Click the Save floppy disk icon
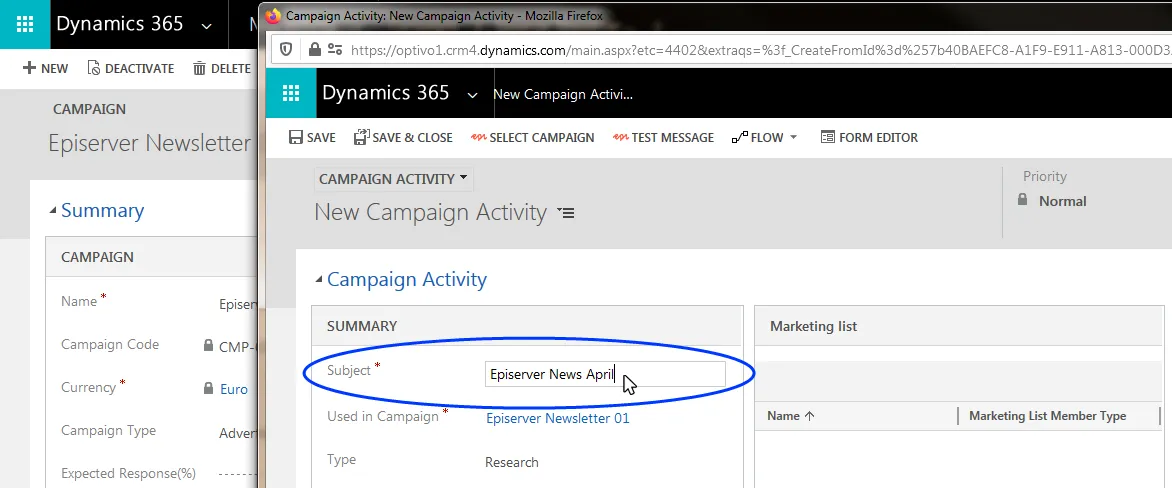This screenshot has height=488, width=1172. click(x=295, y=138)
